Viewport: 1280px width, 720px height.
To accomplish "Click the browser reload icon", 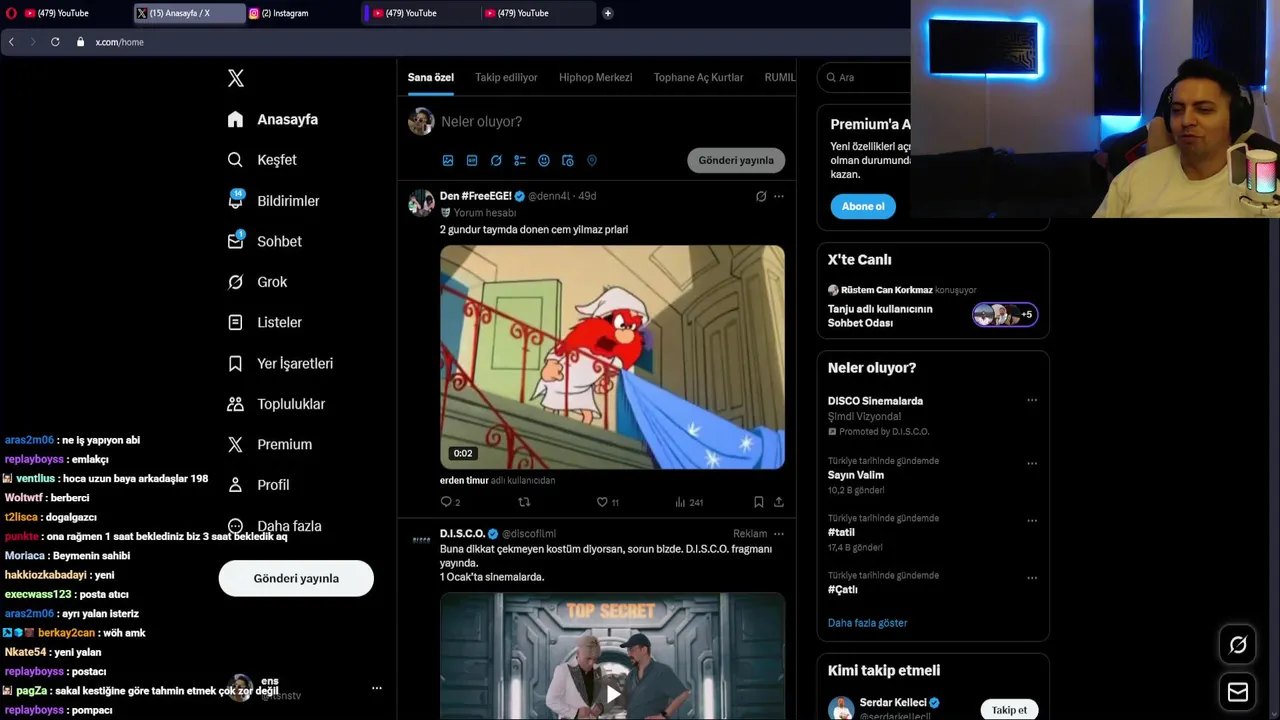I will [x=55, y=42].
